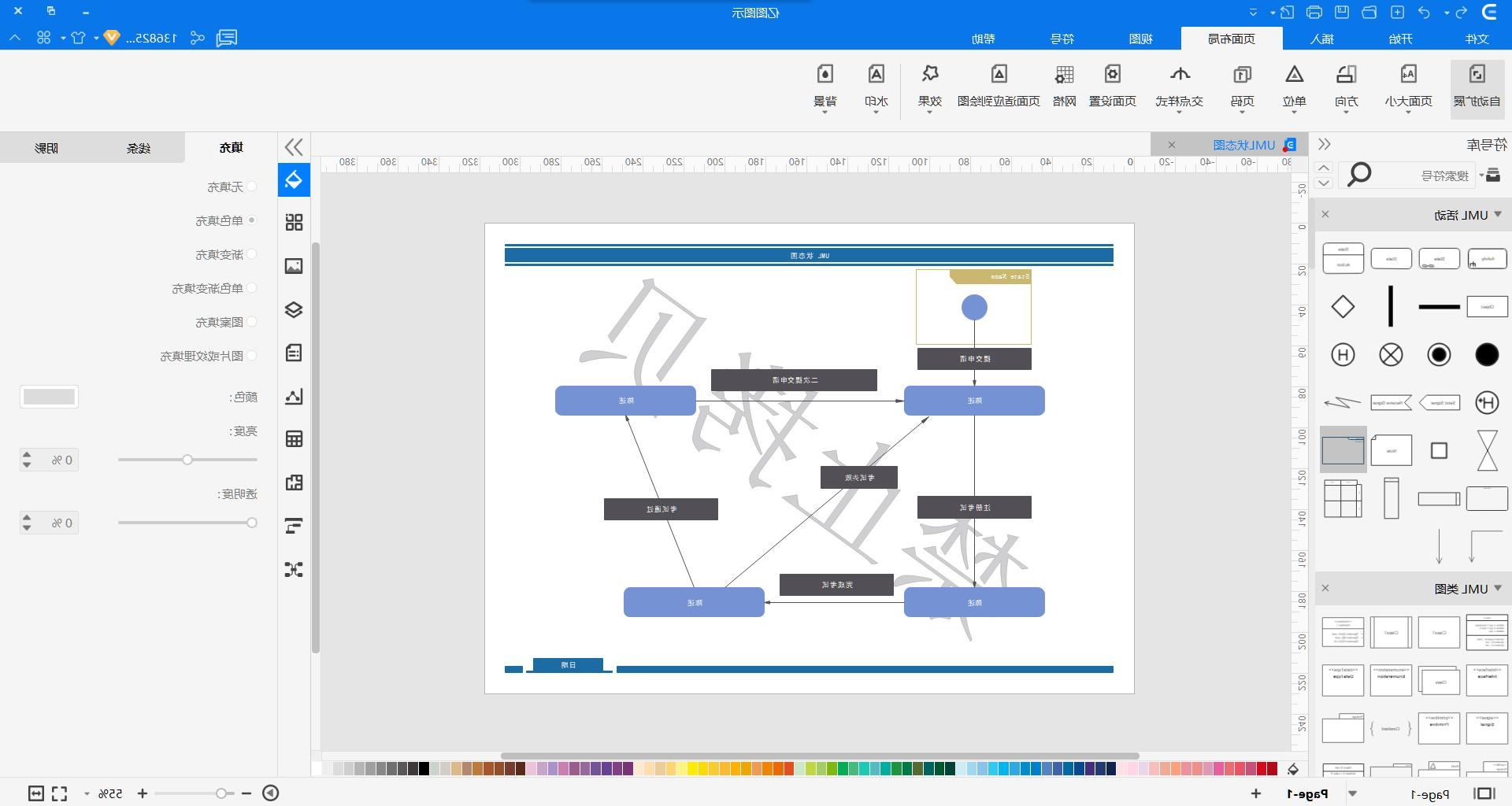Open the 线条 panel tab
Image resolution: width=1512 pixels, height=806 pixels.
(x=139, y=148)
